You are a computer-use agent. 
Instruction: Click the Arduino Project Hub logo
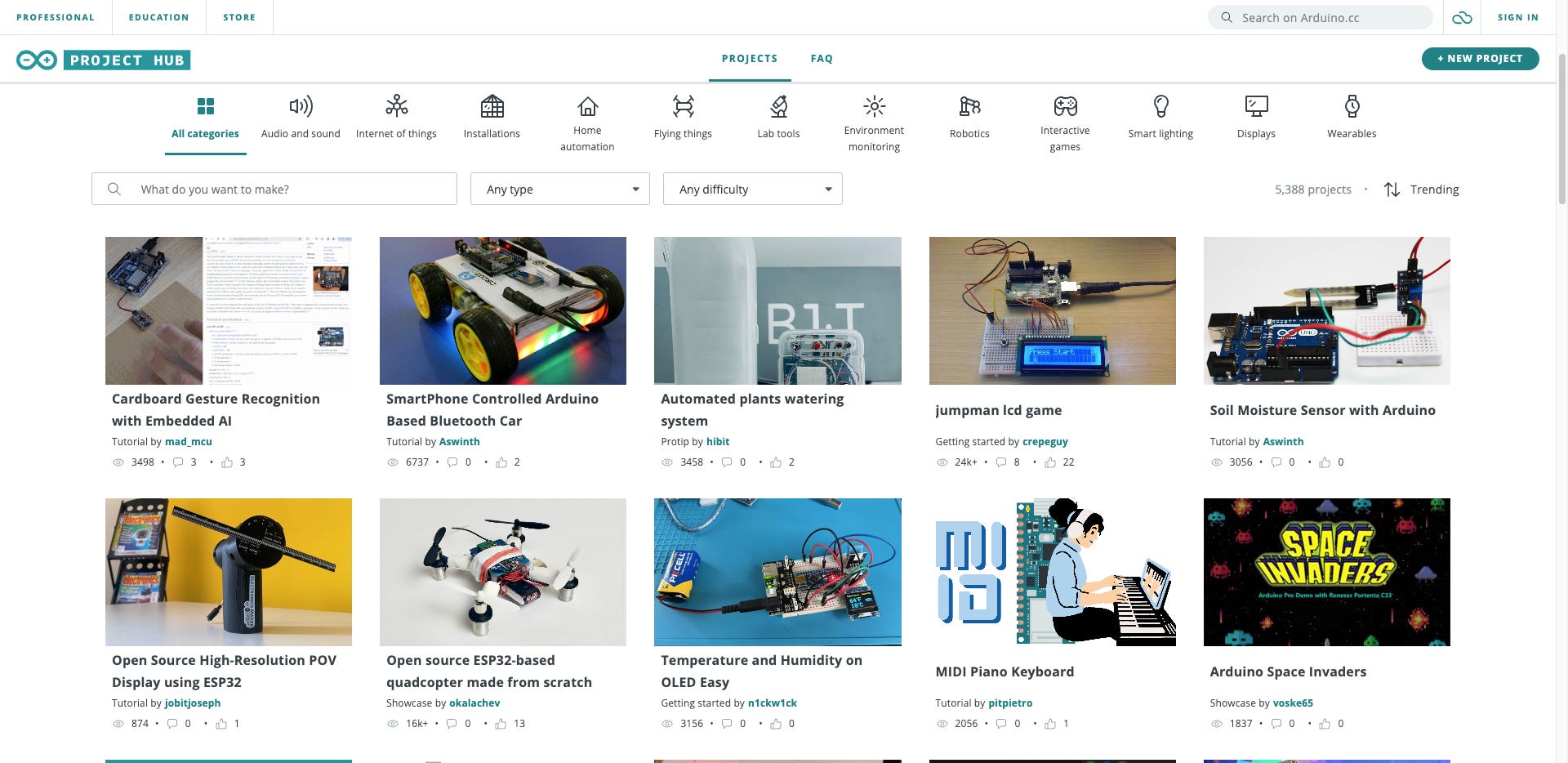[104, 60]
